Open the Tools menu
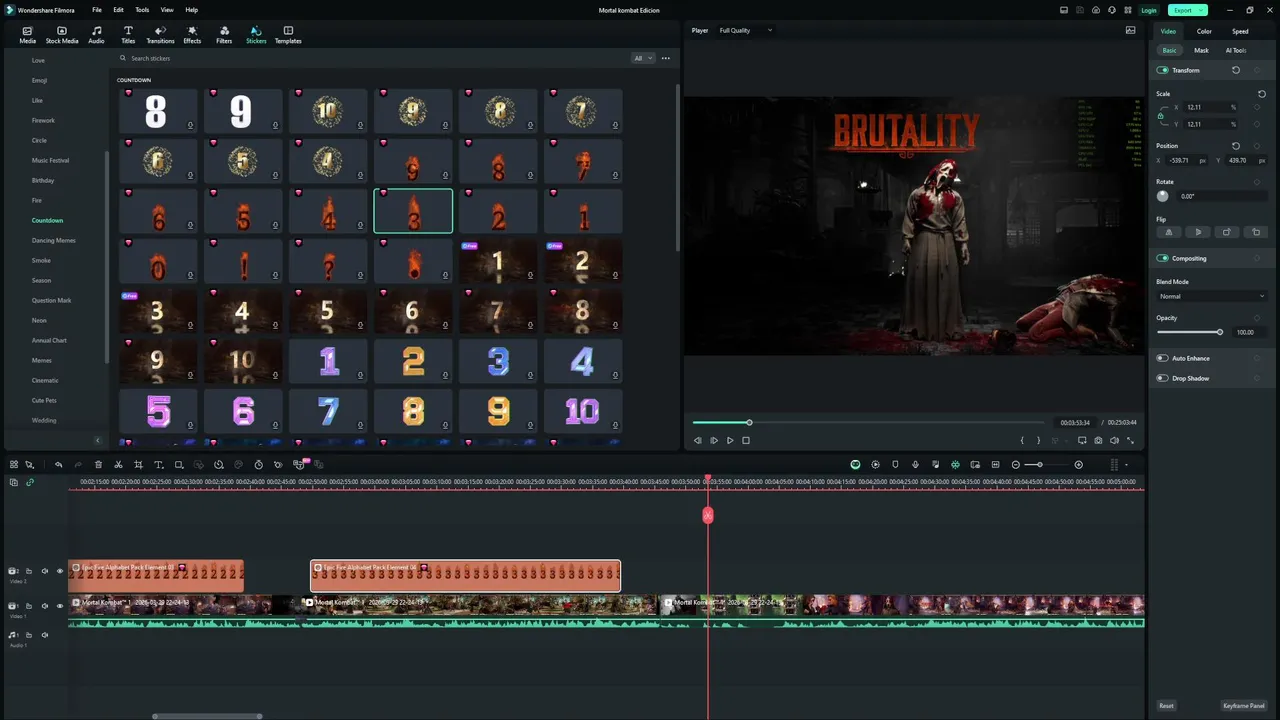This screenshot has height=720, width=1280. click(142, 10)
